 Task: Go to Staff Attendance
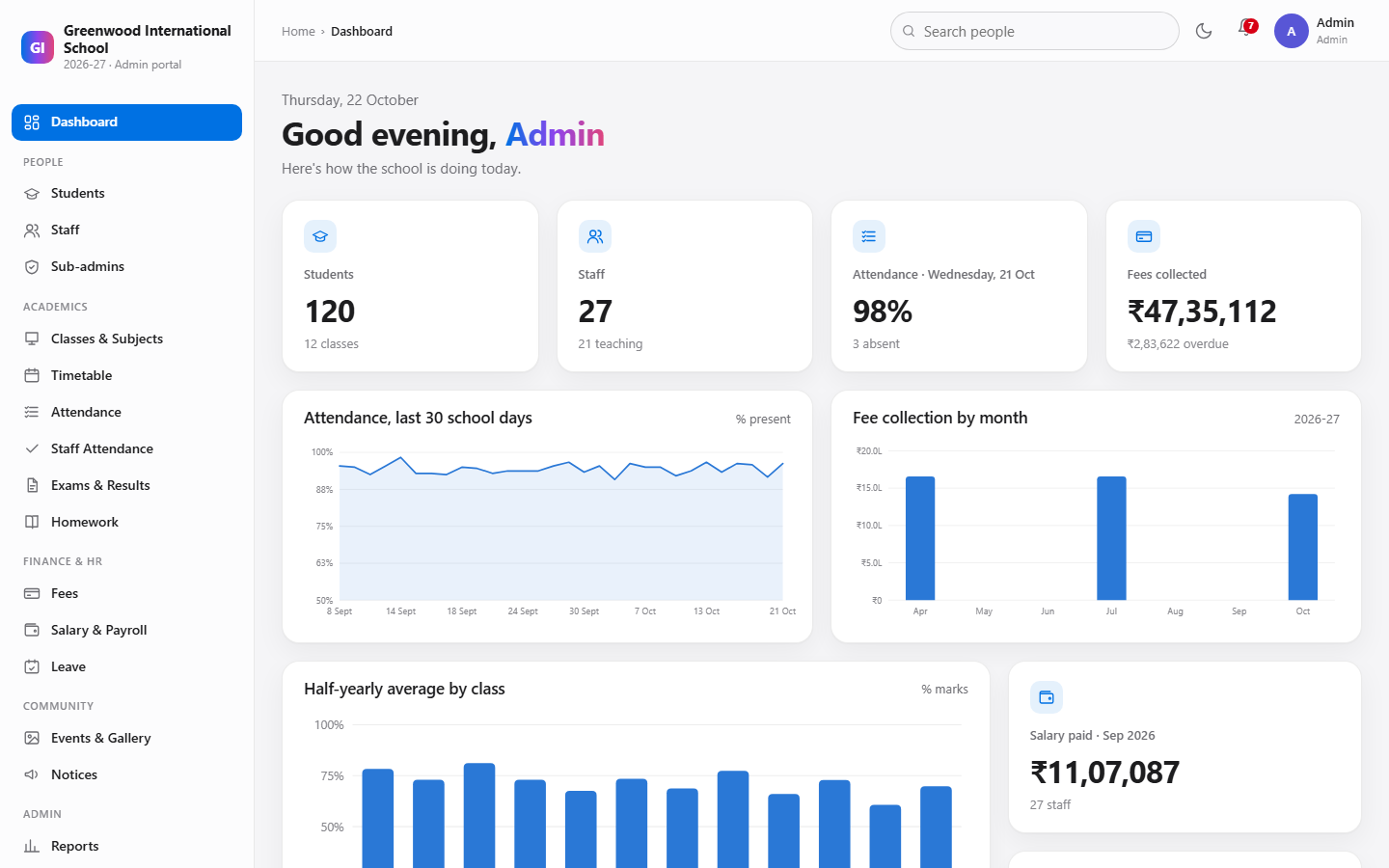tap(126, 449)
